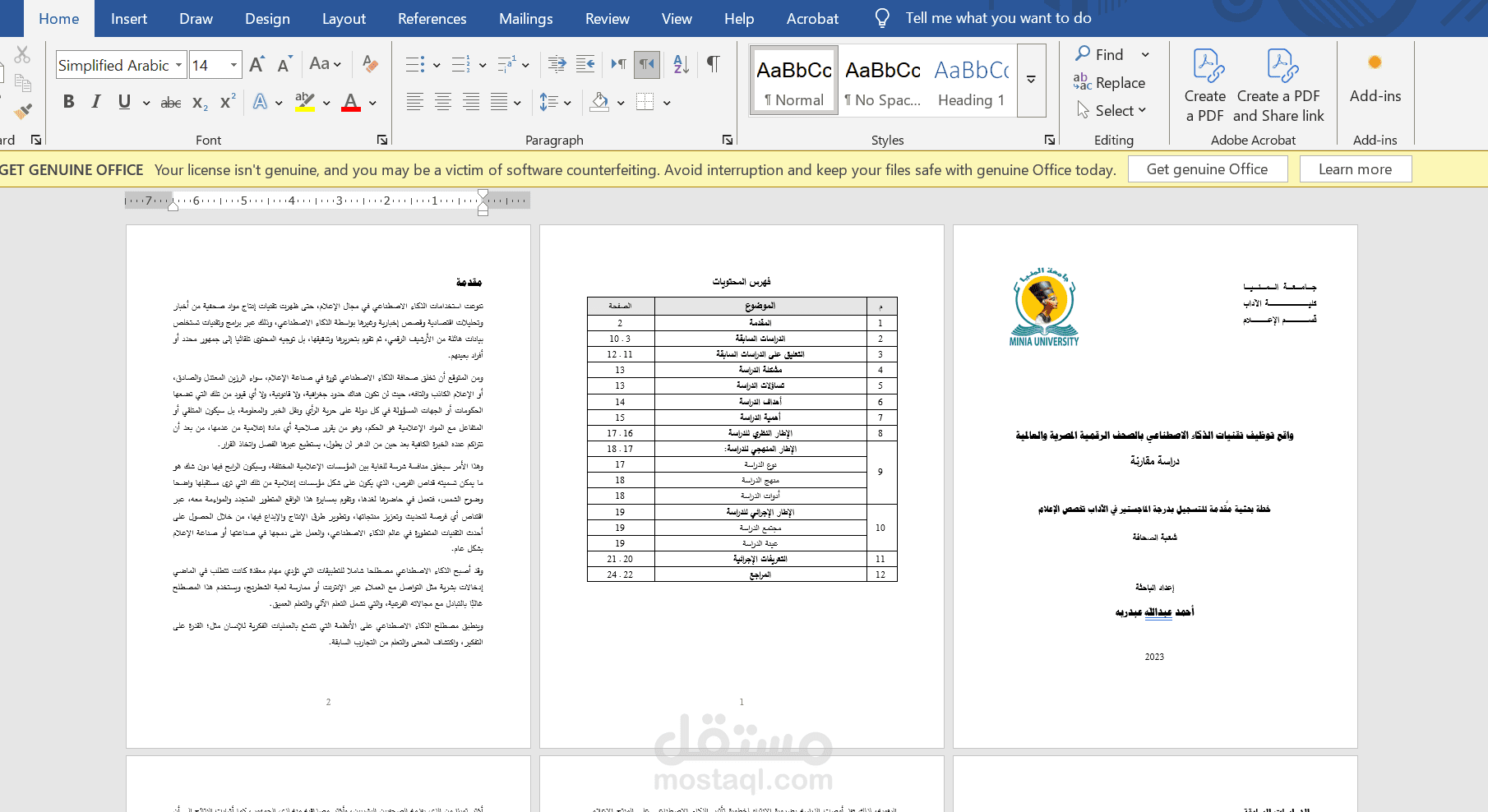The height and width of the screenshot is (812, 1488).
Task: Click Clear All Formatting icon
Action: (x=371, y=64)
